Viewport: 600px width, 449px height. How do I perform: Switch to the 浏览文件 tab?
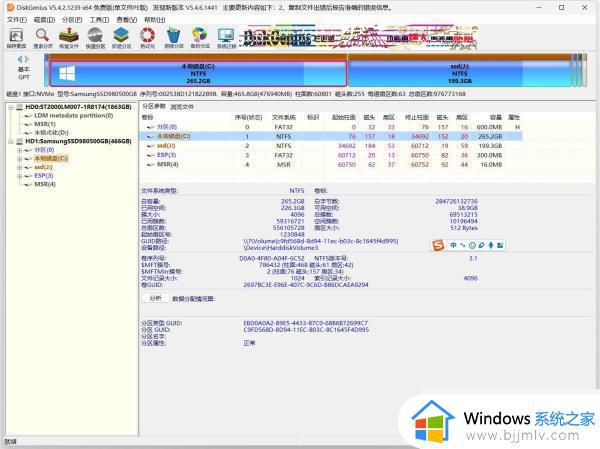(x=182, y=107)
